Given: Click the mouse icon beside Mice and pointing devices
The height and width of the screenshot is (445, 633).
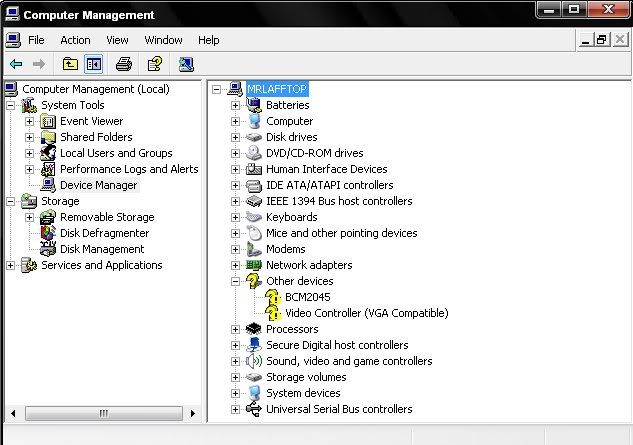Looking at the screenshot, I should 254,233.
